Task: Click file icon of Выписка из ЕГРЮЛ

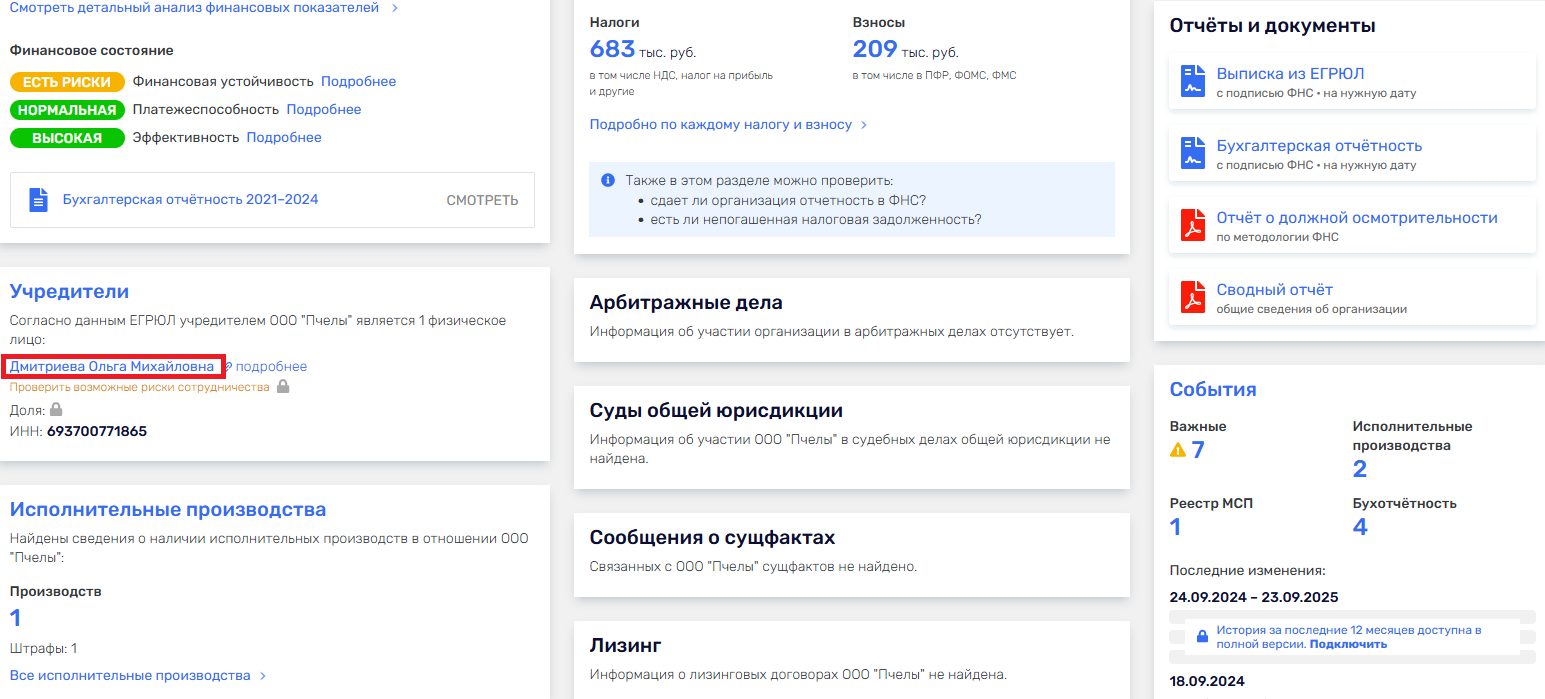Action: [x=1192, y=81]
